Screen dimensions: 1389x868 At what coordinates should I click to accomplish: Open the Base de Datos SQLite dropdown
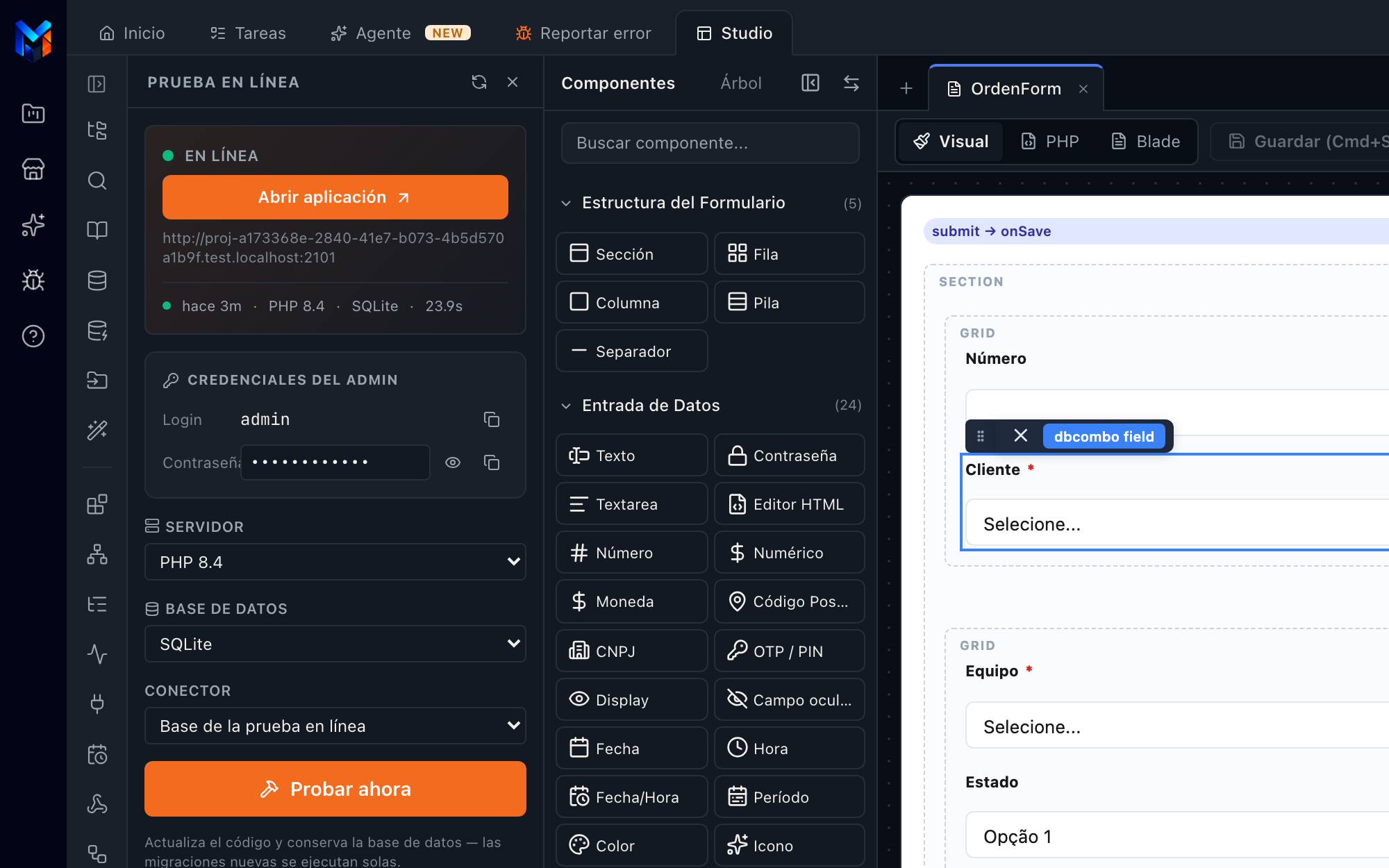tap(335, 644)
